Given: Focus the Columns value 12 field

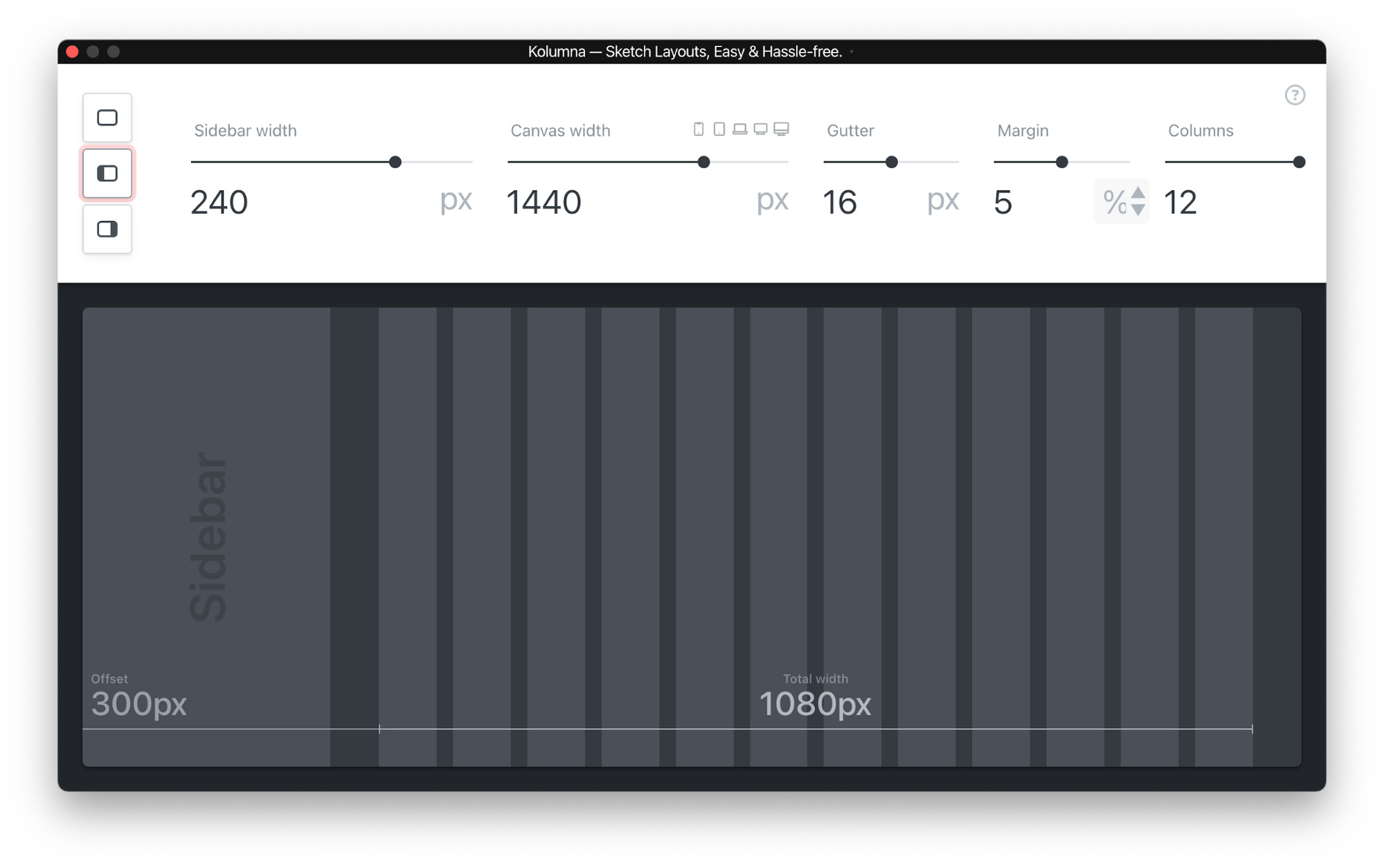Looking at the screenshot, I should pyautogui.click(x=1234, y=202).
